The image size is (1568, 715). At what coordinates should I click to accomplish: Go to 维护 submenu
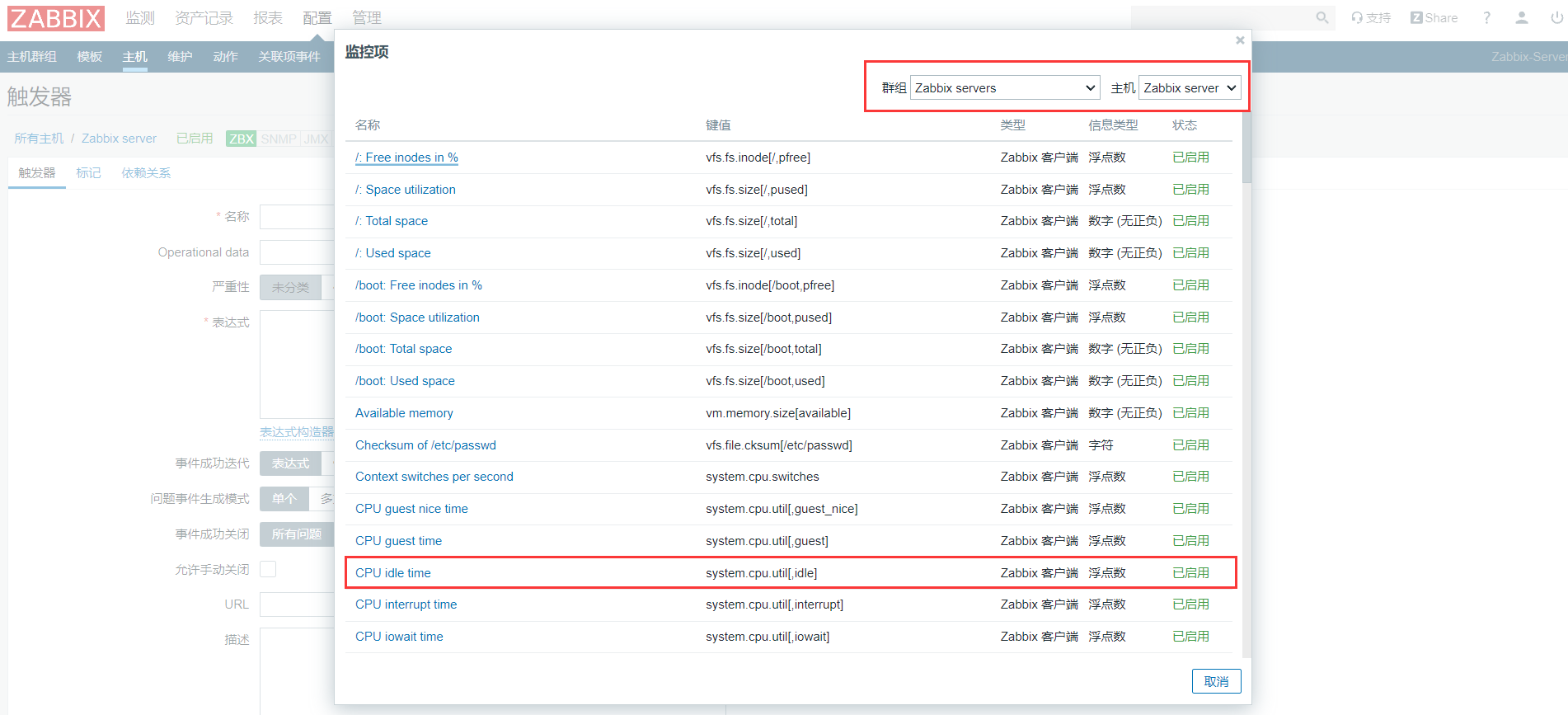tap(180, 56)
